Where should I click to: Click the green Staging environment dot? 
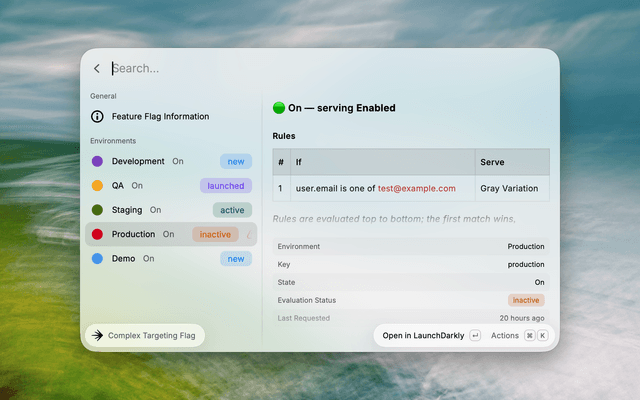pyautogui.click(x=97, y=210)
